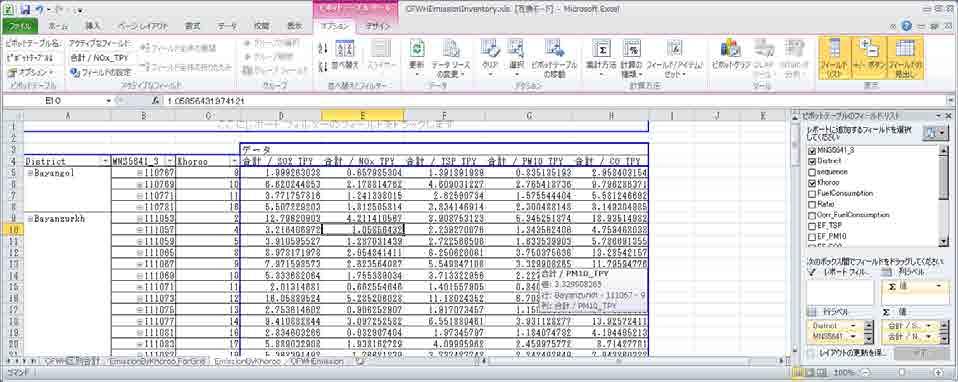The image size is (958, 382).
Task: Open the Name Box dropdown arrow
Action: coord(109,100)
